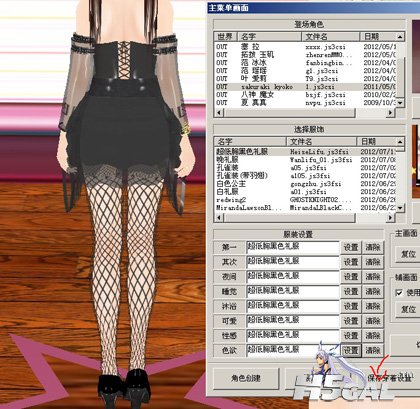Click right arrow of costume list horizontal scrollbar
This screenshot has height=409, width=420.
(x=391, y=218)
